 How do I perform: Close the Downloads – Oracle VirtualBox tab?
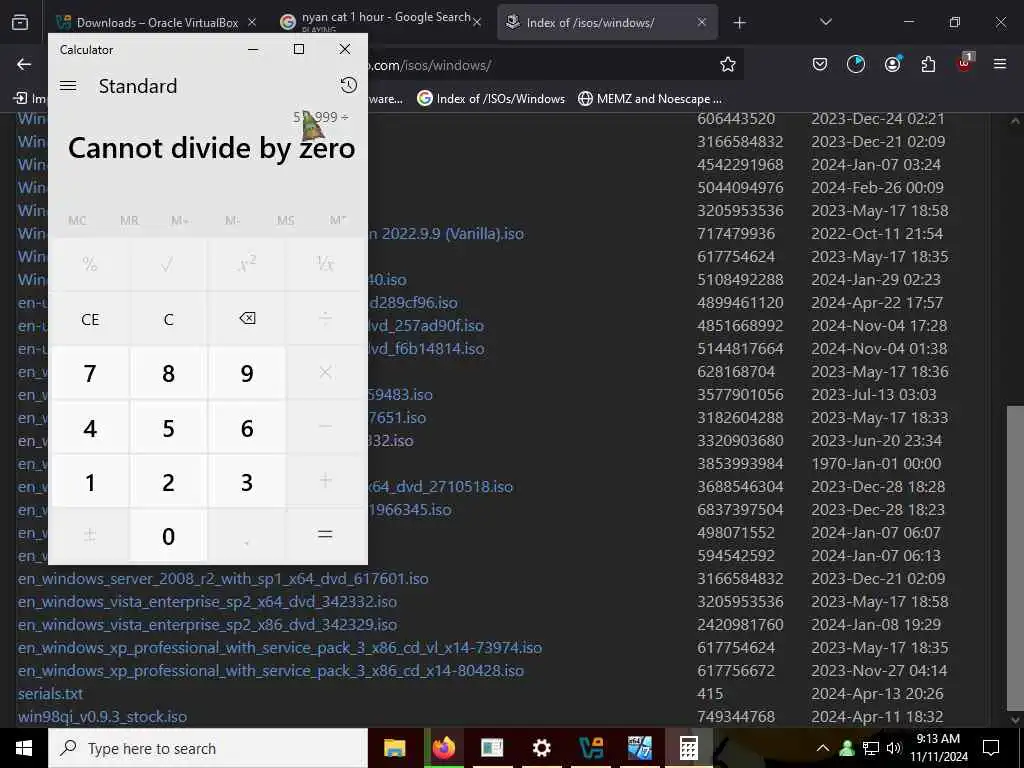(252, 22)
